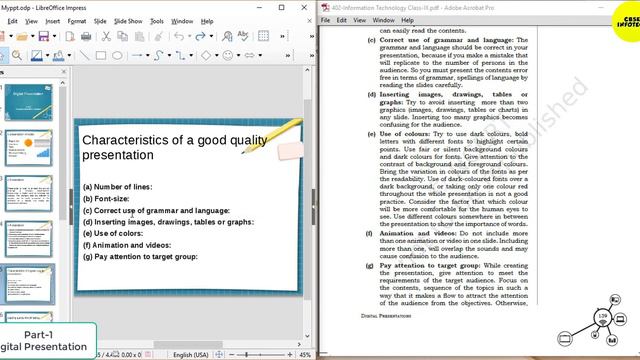The width and height of the screenshot is (640, 360).
Task: Click the '(e) Use of colors:' bullet text
Action: coord(113,233)
